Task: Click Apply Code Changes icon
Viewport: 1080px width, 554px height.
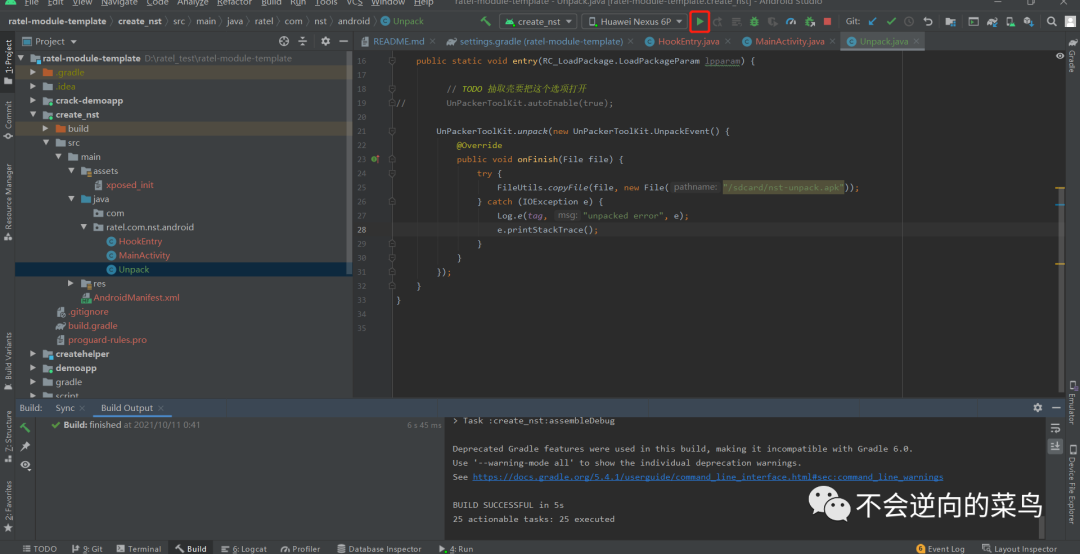Action: pyautogui.click(x=736, y=22)
